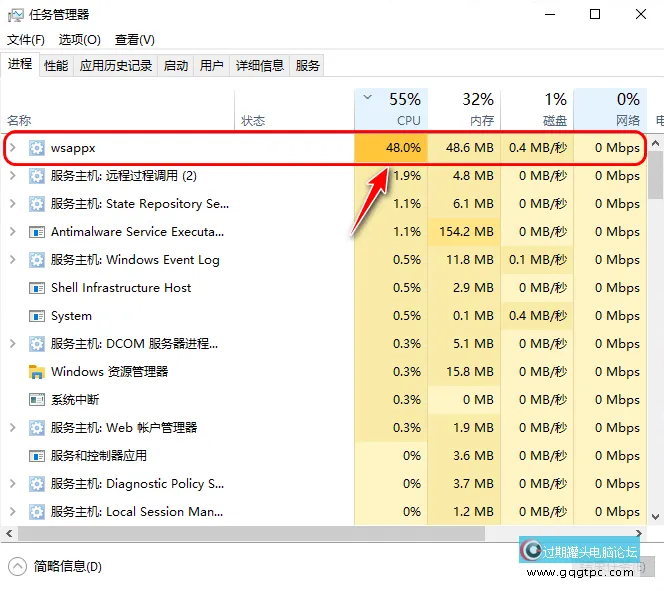Click the 服务和控制器应用 process icon
664x591 pixels.
pyautogui.click(x=36, y=456)
